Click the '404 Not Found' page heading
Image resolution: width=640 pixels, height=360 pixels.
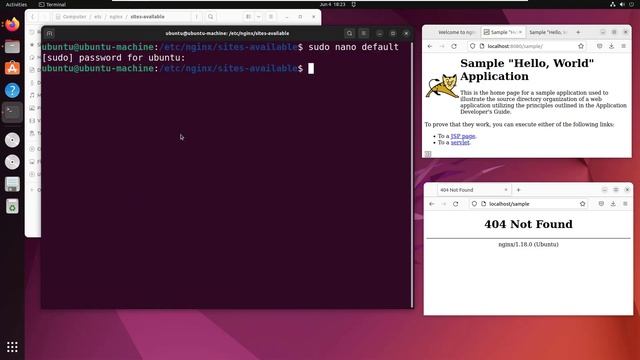point(528,224)
